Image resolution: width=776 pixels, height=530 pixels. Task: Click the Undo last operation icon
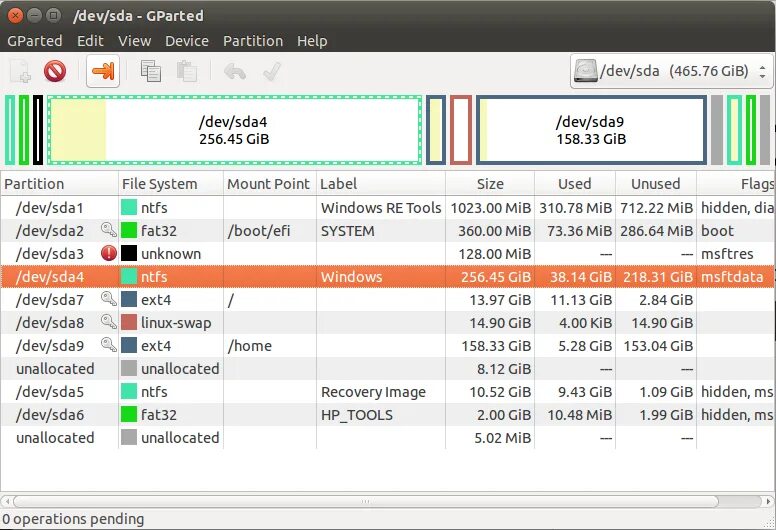[x=235, y=71]
